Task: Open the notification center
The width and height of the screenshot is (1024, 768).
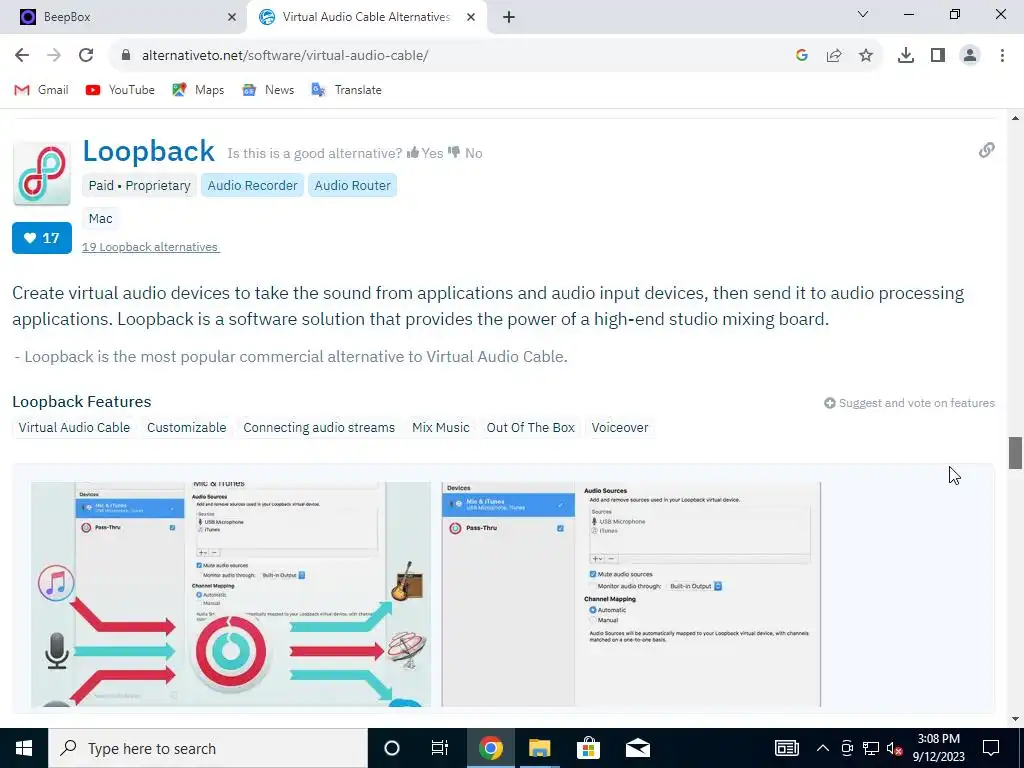Action: coord(991,748)
